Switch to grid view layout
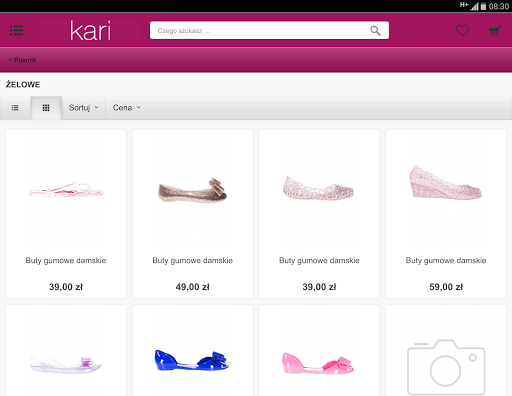 coord(46,108)
